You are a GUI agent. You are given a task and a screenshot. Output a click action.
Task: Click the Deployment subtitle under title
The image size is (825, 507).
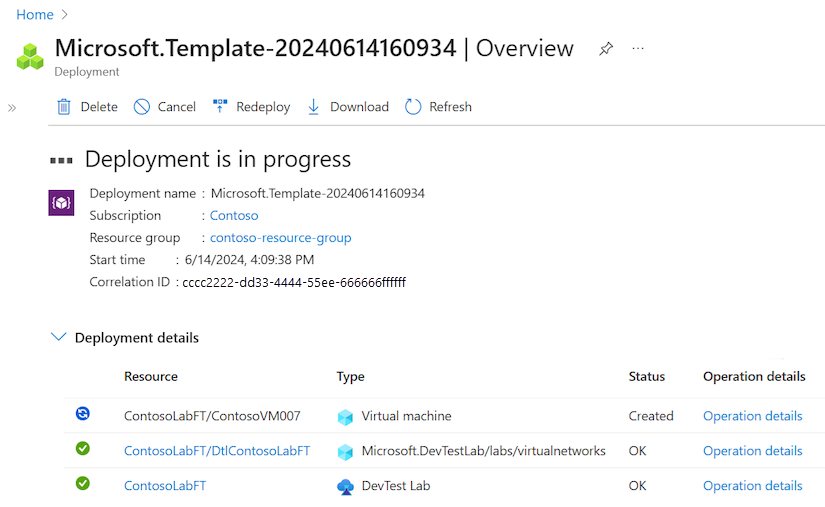coord(87,72)
